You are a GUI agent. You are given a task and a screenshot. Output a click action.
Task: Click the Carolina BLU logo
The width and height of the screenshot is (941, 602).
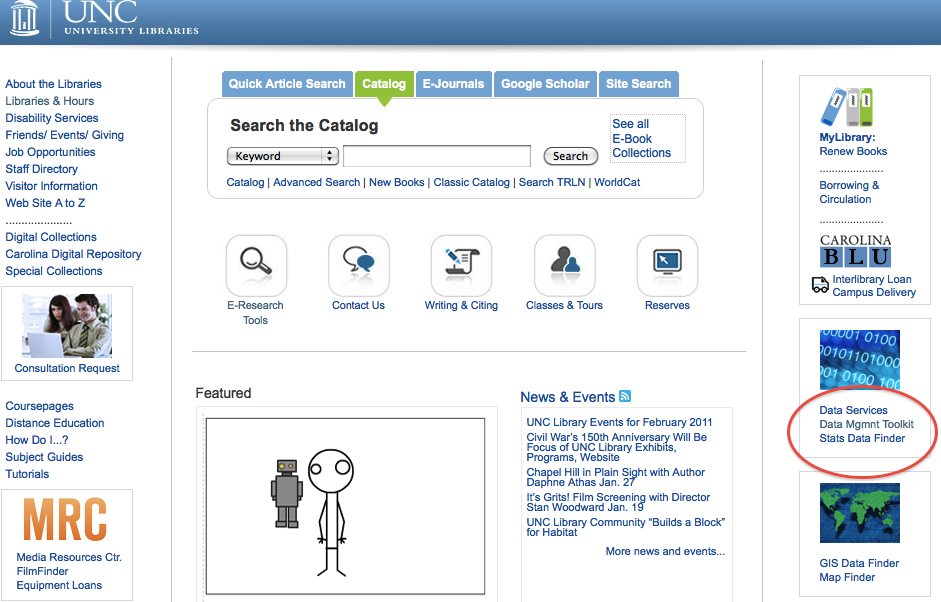855,250
